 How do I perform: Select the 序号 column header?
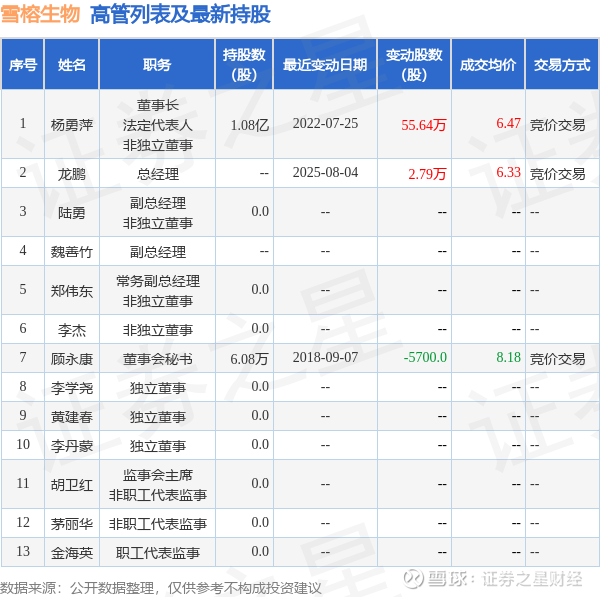(23, 65)
